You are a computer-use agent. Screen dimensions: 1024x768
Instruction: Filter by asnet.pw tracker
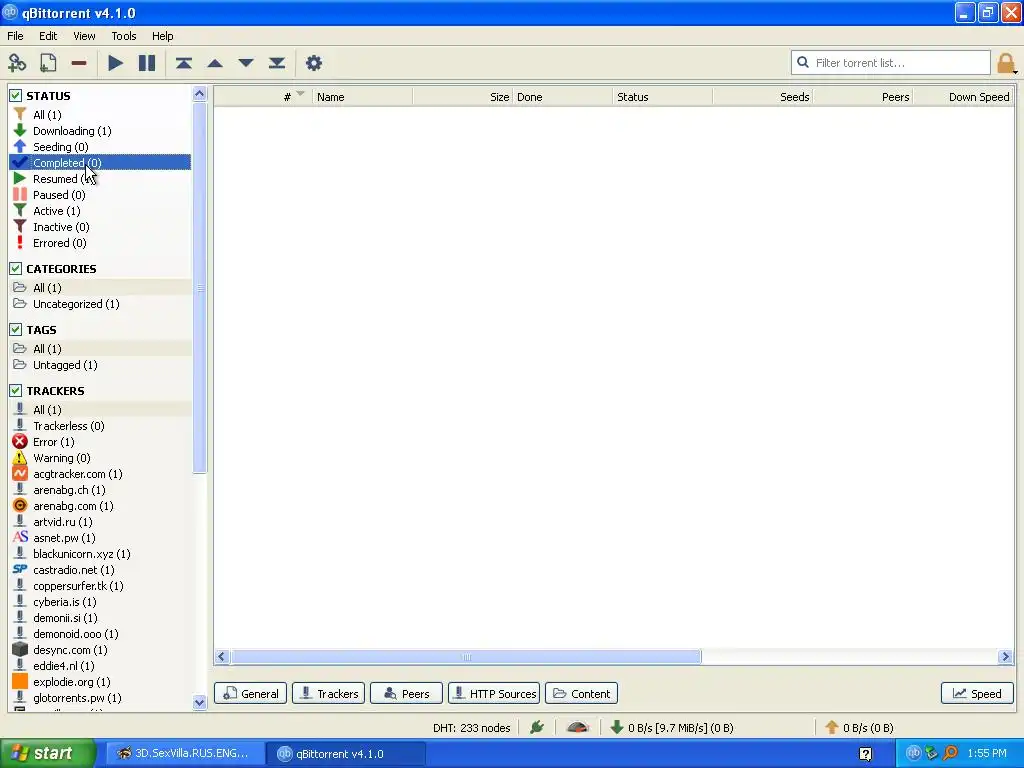pyautogui.click(x=101, y=538)
